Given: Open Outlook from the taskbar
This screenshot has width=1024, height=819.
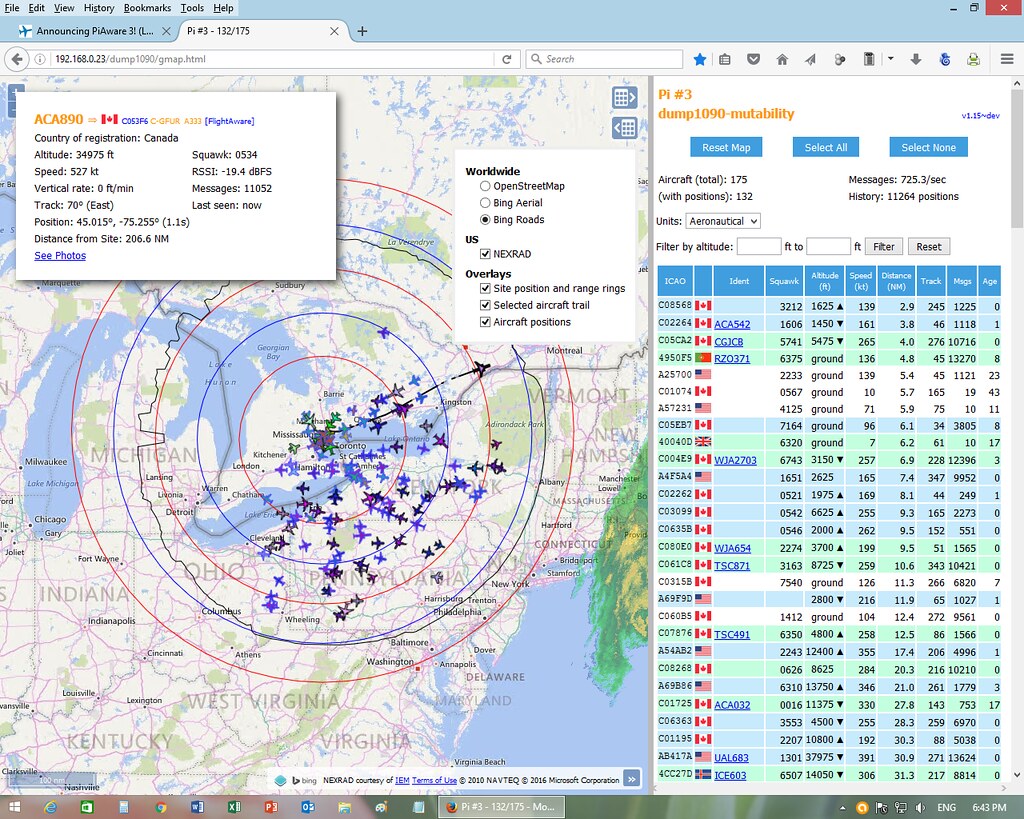Looking at the screenshot, I should (308, 807).
